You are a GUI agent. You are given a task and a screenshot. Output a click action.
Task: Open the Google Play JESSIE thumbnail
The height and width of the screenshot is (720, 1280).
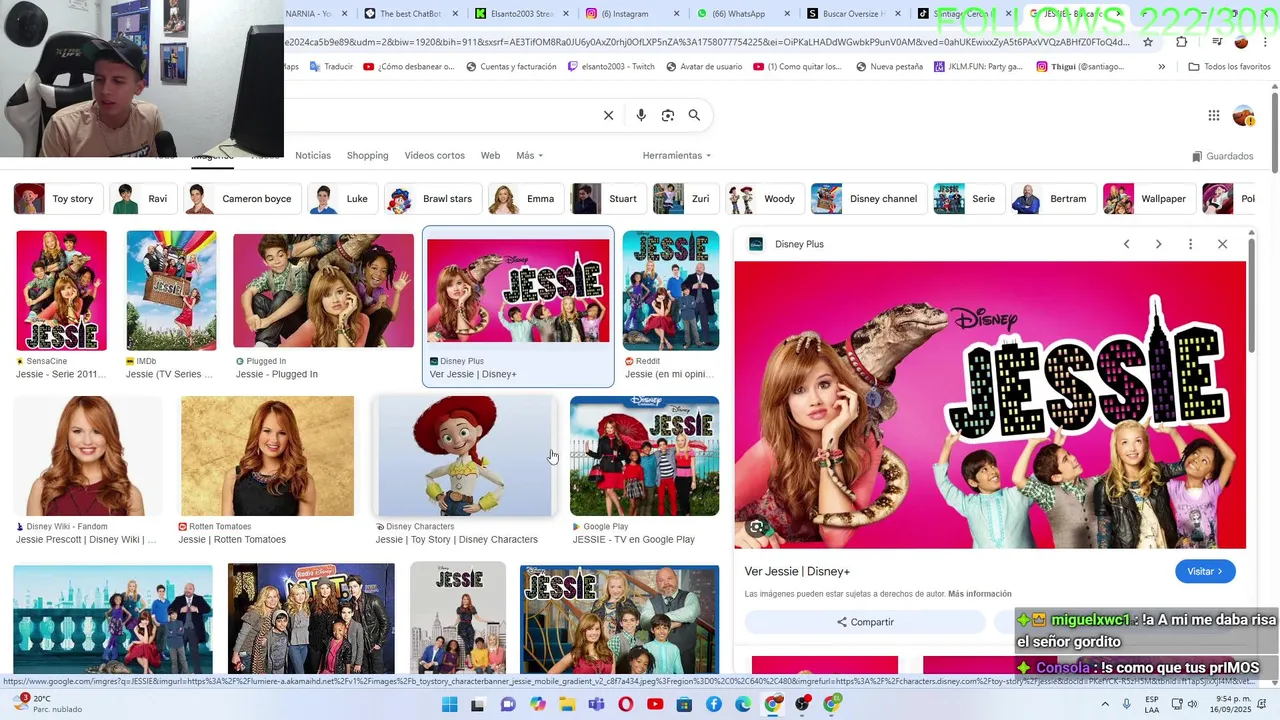click(644, 456)
